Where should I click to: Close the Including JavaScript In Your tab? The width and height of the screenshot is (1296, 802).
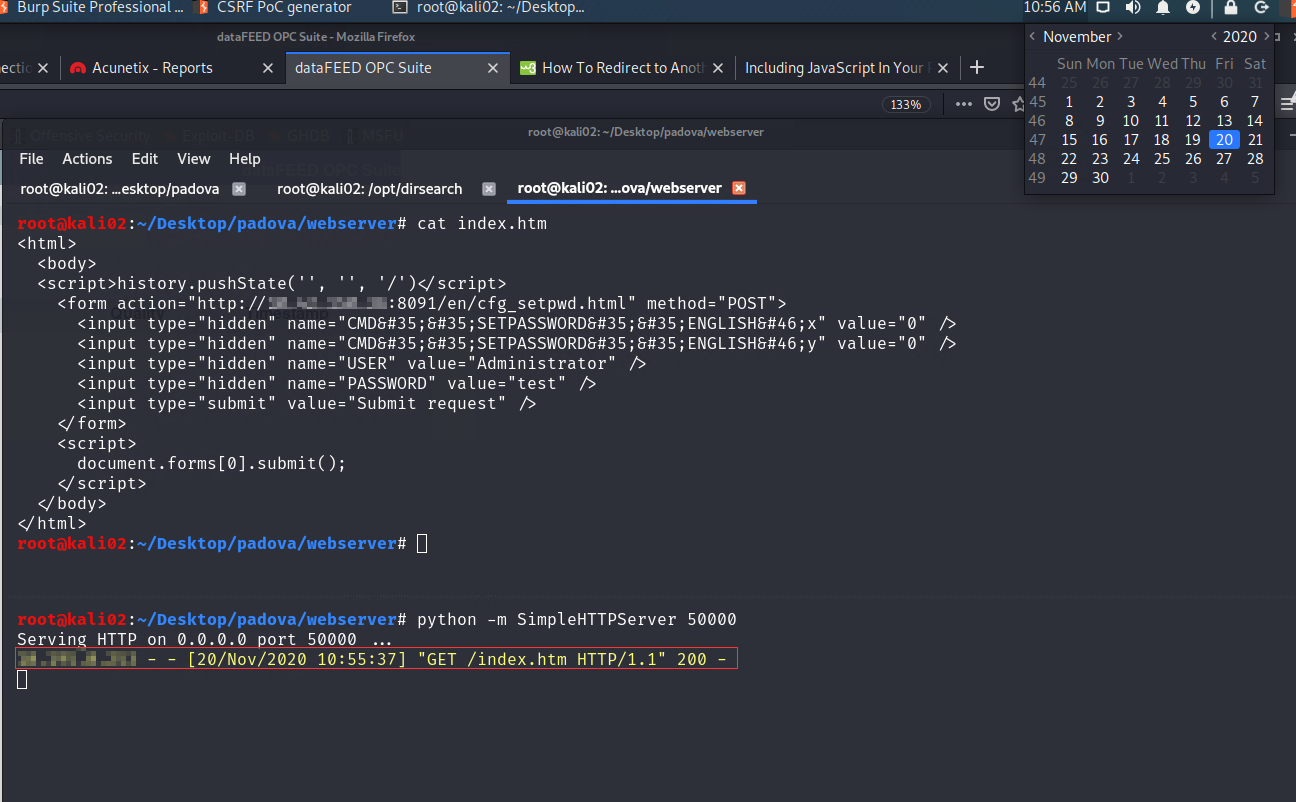(944, 68)
